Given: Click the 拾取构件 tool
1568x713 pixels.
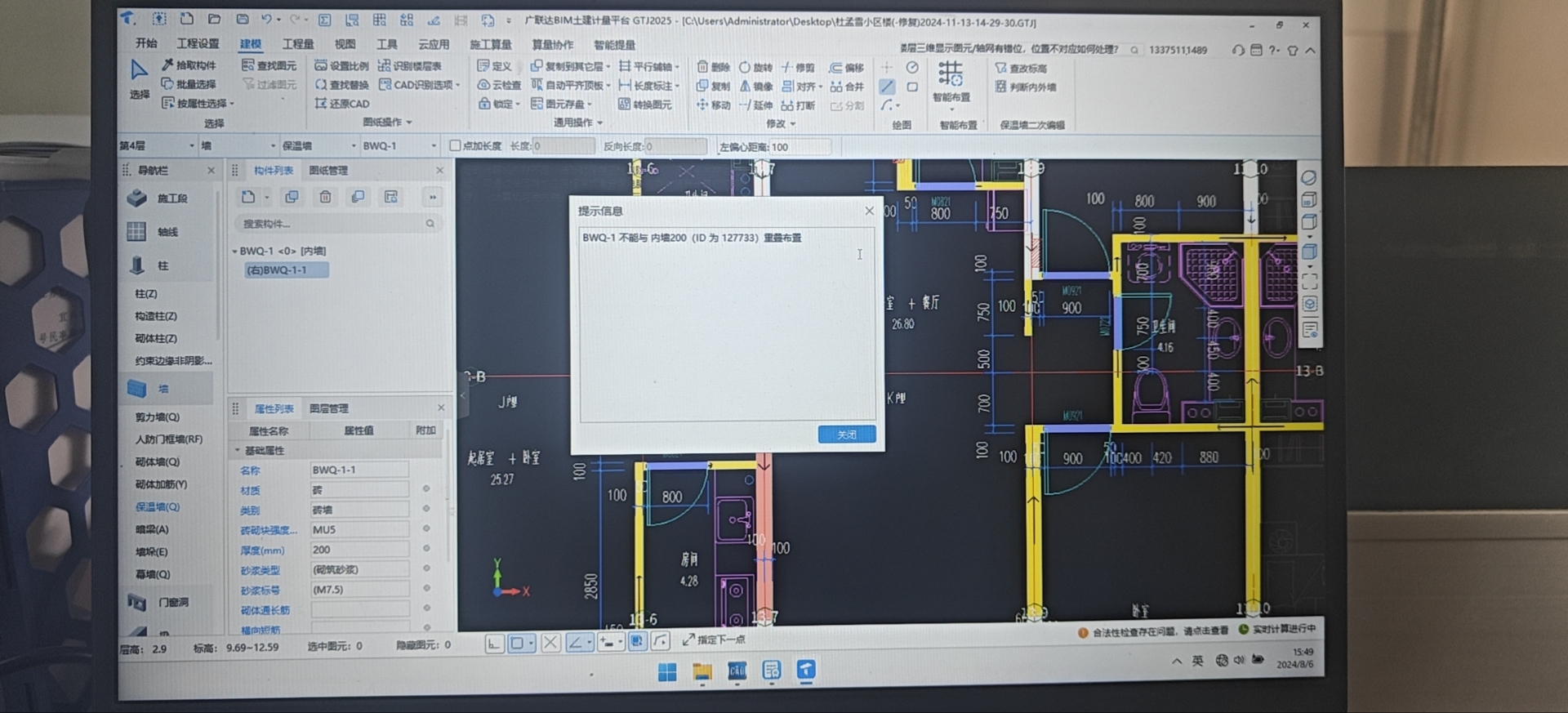Looking at the screenshot, I should coord(189,65).
